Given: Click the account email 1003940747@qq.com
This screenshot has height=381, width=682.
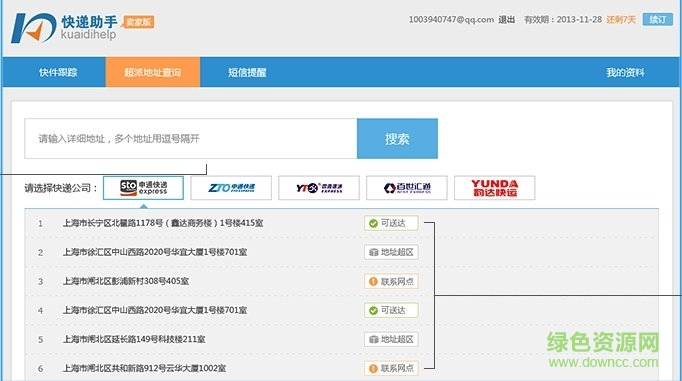Looking at the screenshot, I should (x=451, y=20).
